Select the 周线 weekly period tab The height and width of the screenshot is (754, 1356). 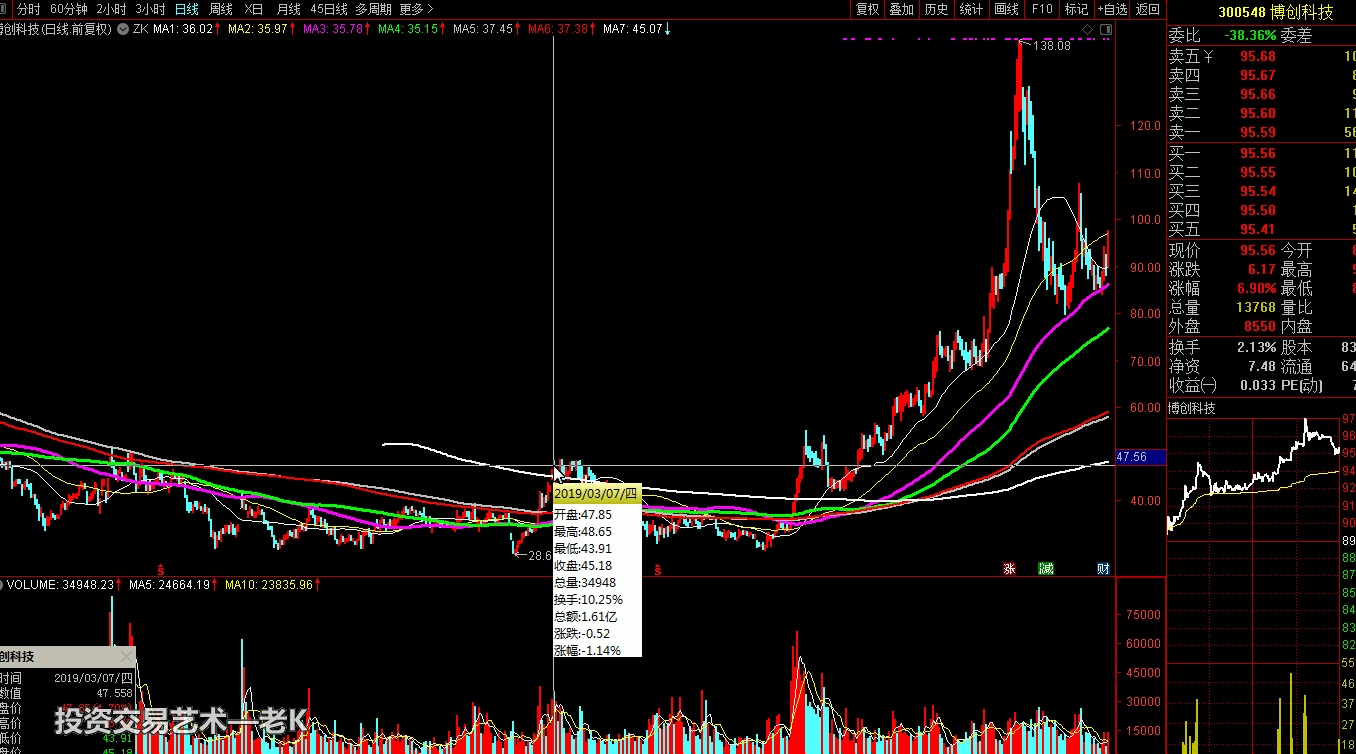221,9
